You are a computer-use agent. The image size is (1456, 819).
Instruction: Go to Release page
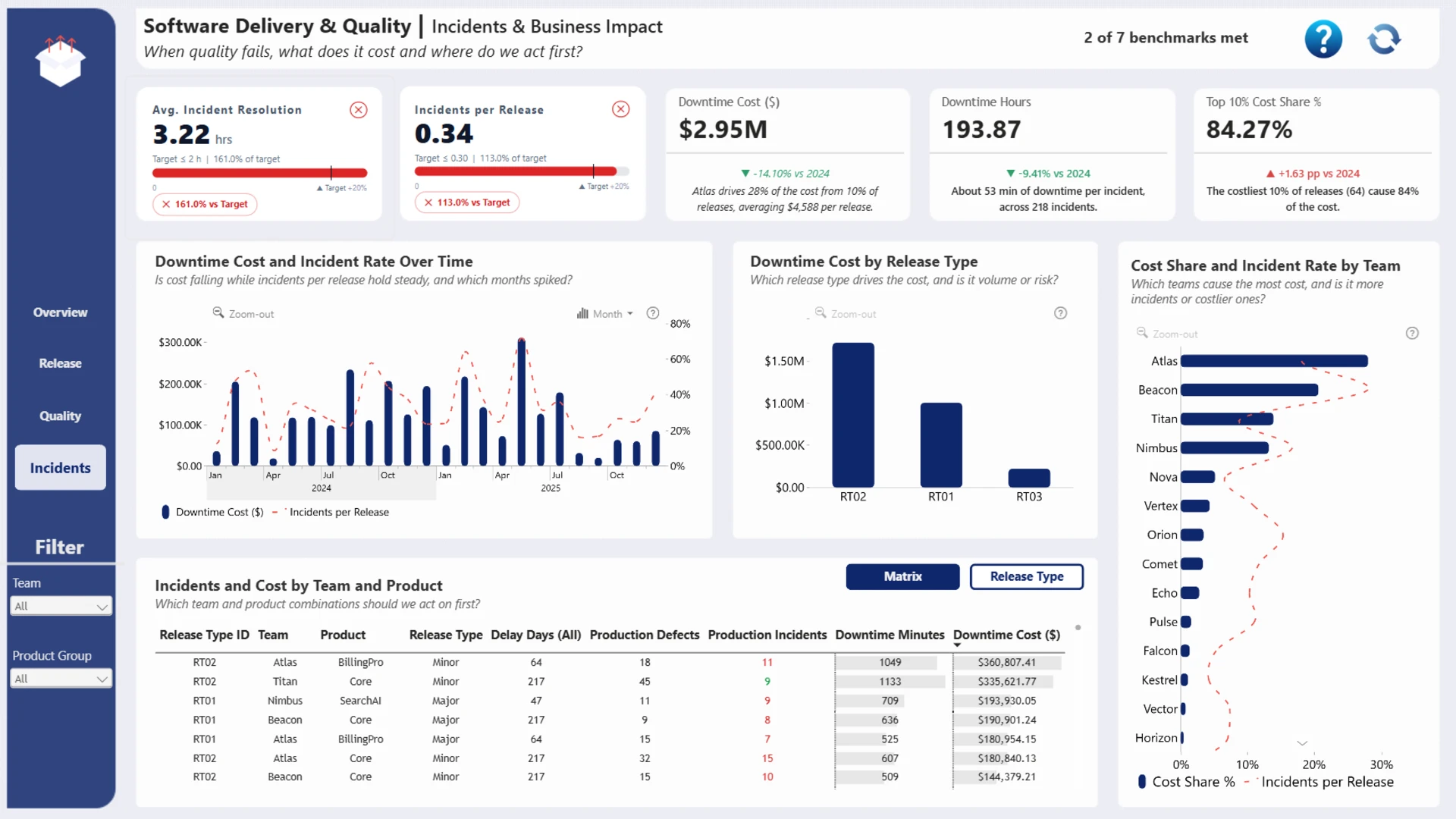tap(60, 363)
